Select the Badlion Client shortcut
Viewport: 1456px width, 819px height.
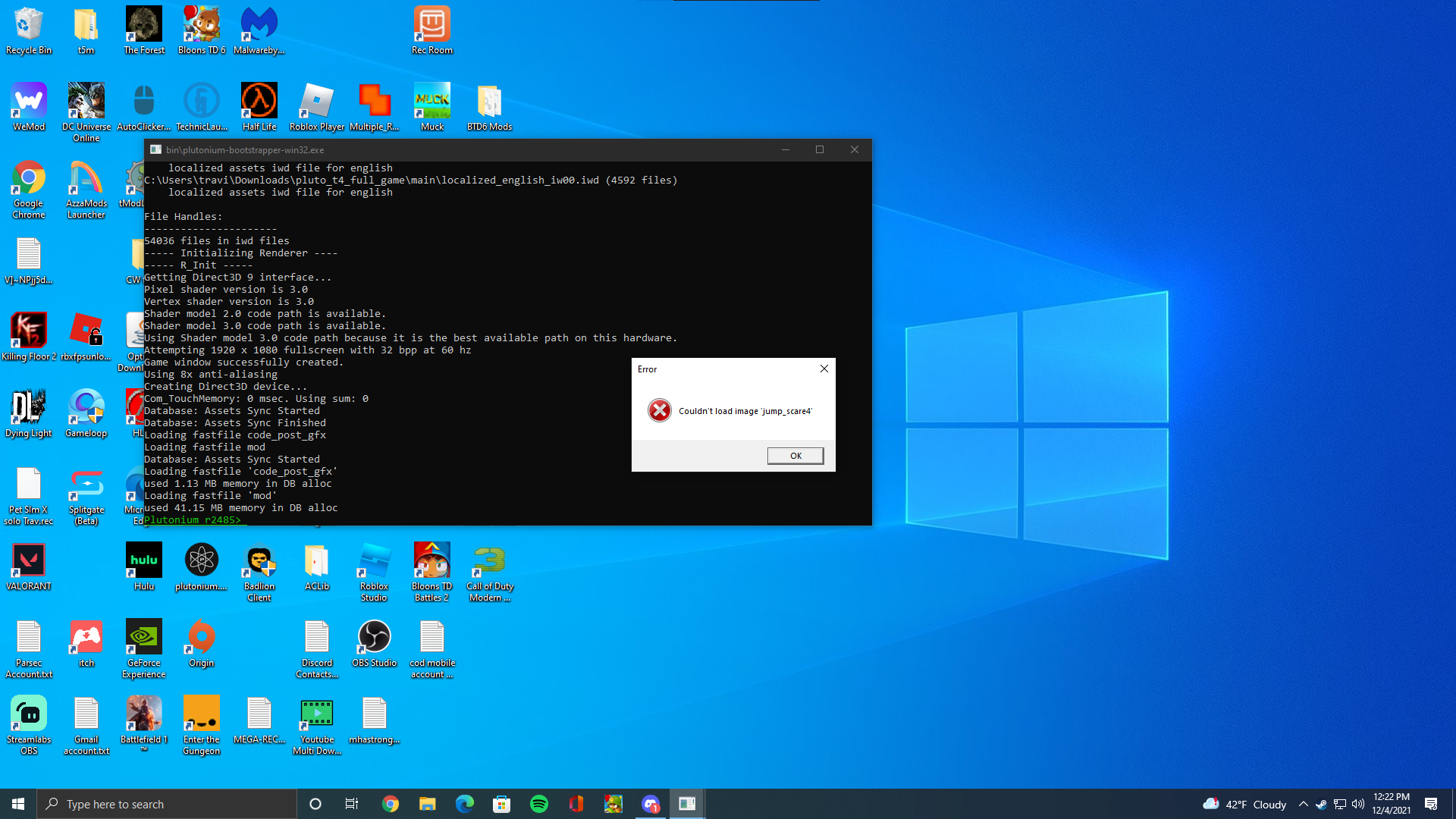pyautogui.click(x=259, y=572)
